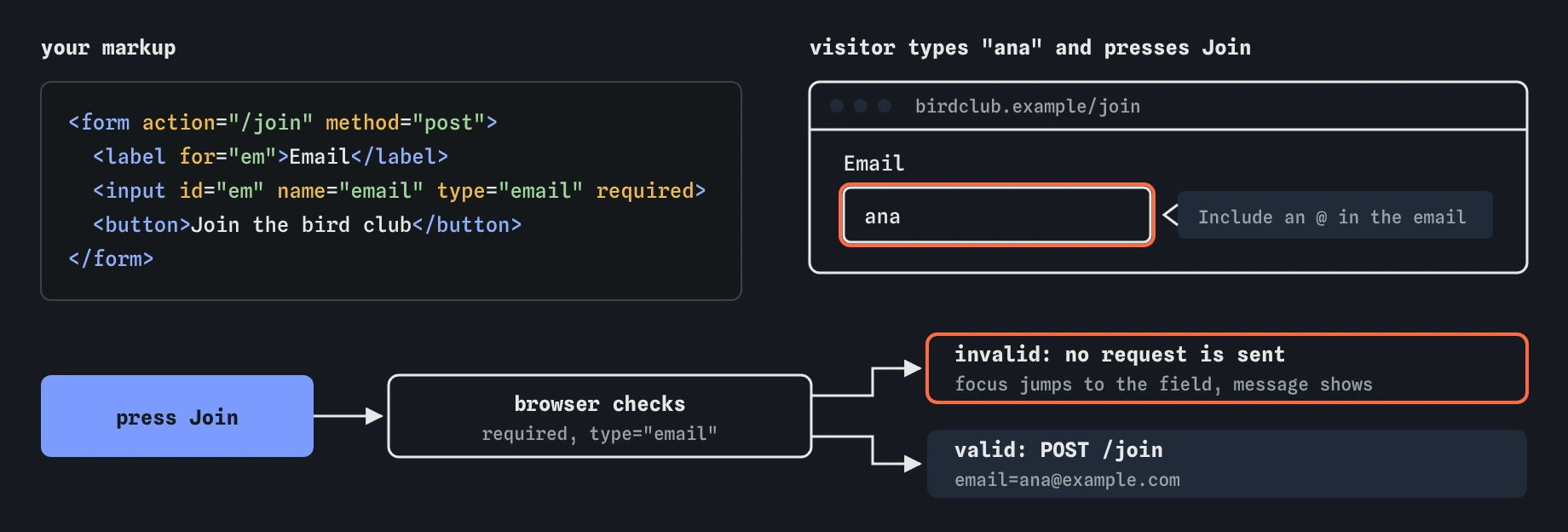Select the "invalid: no request is sent" box
Viewport: 1568px width, 532px height.
(x=1227, y=368)
